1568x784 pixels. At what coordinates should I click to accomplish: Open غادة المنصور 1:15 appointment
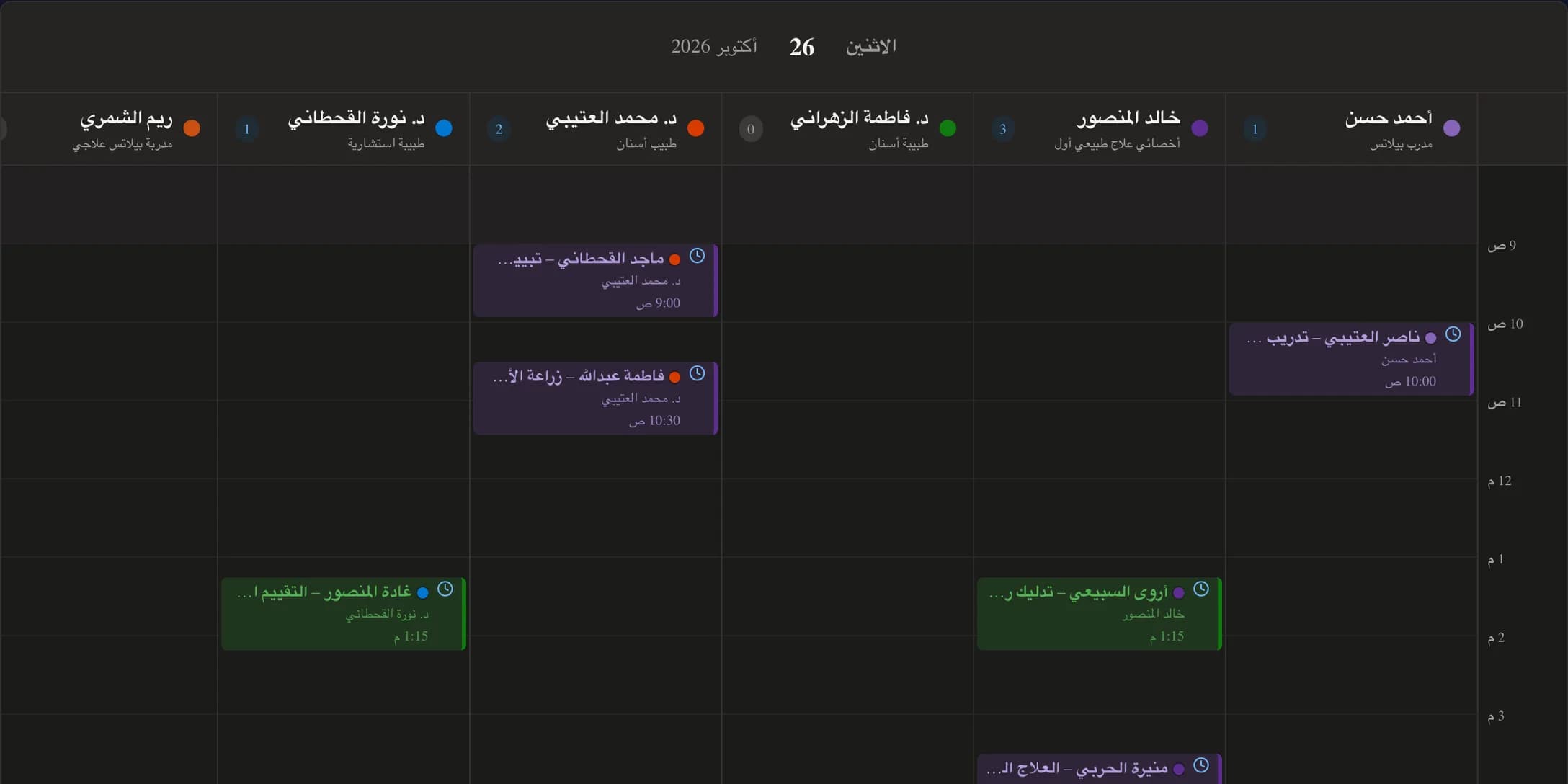[344, 614]
